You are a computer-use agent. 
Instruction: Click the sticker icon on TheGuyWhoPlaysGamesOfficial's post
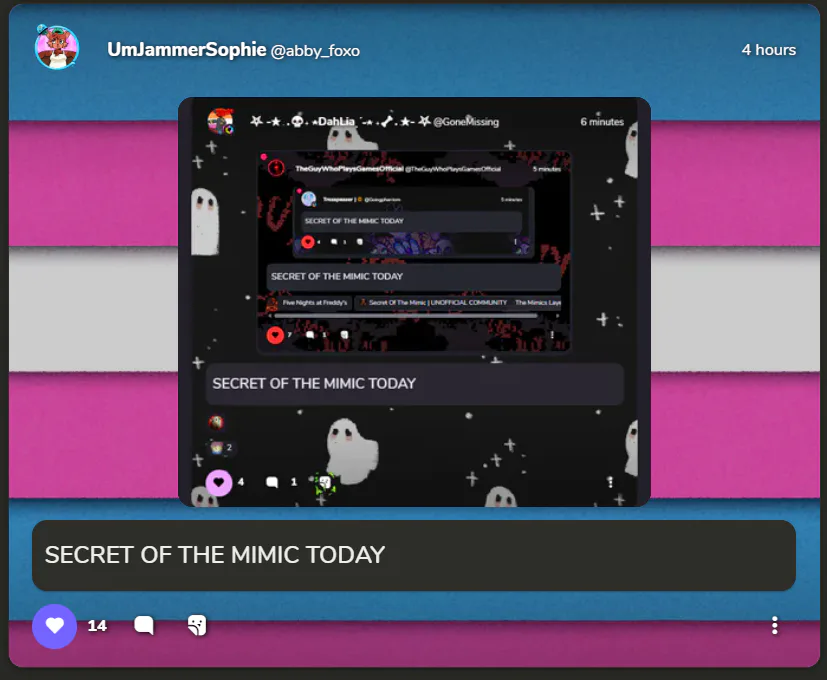[x=344, y=335]
